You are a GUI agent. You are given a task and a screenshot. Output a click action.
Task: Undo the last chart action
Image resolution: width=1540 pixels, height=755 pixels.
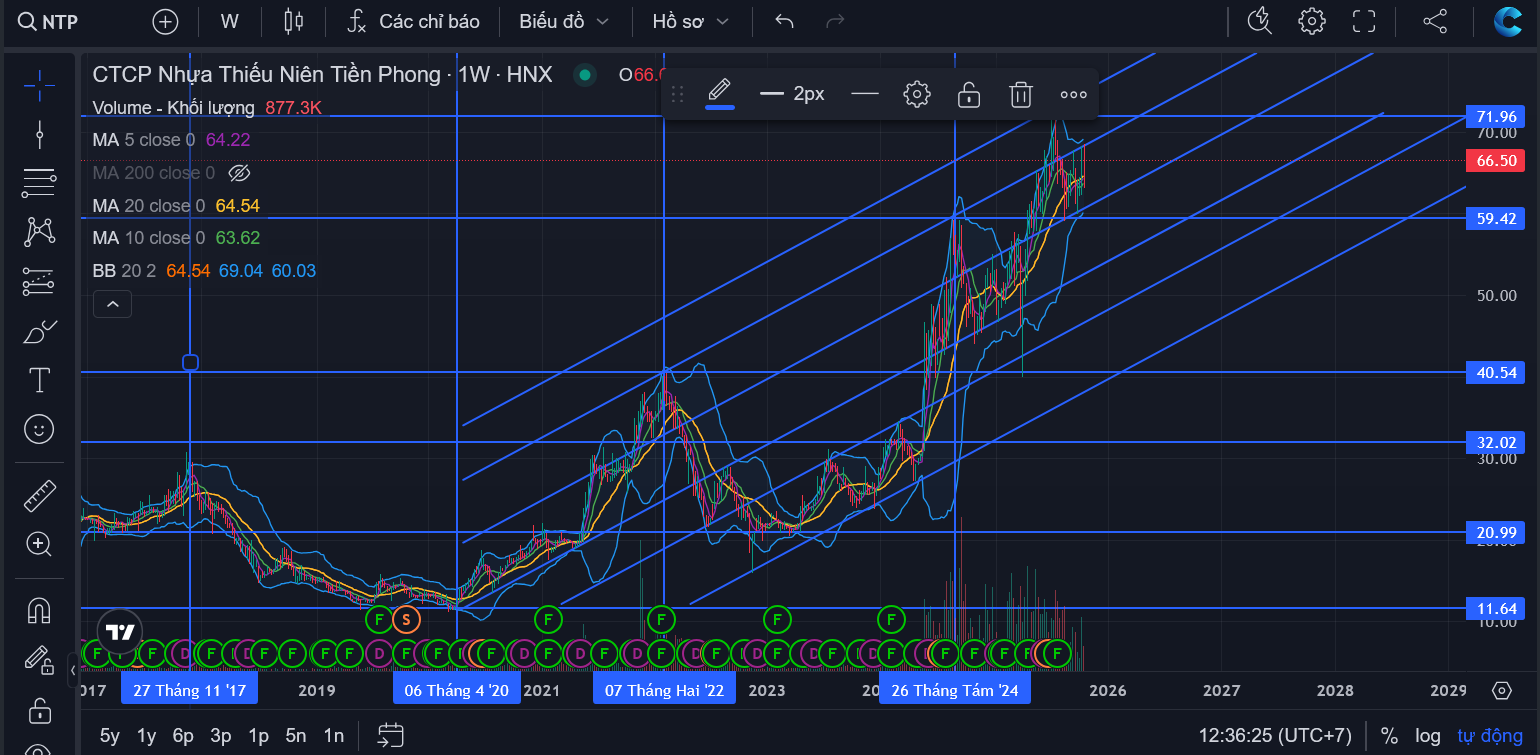[785, 21]
